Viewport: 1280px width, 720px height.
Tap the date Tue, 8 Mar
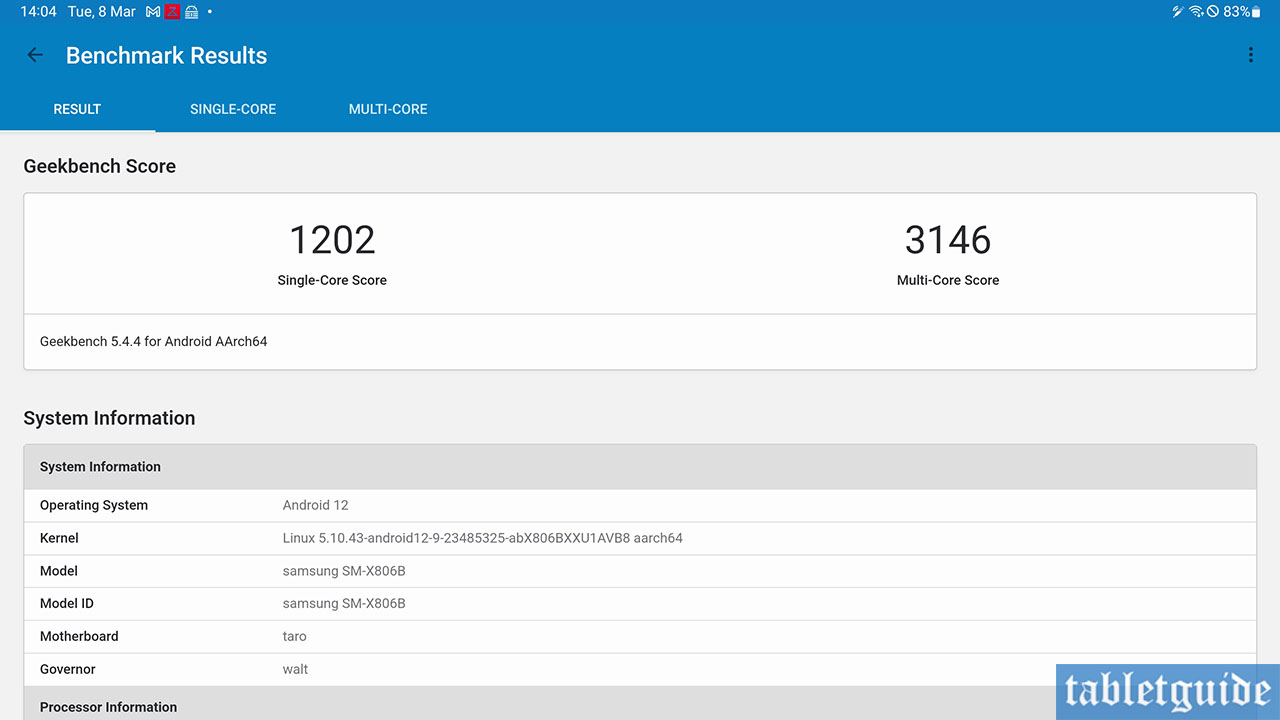point(102,12)
